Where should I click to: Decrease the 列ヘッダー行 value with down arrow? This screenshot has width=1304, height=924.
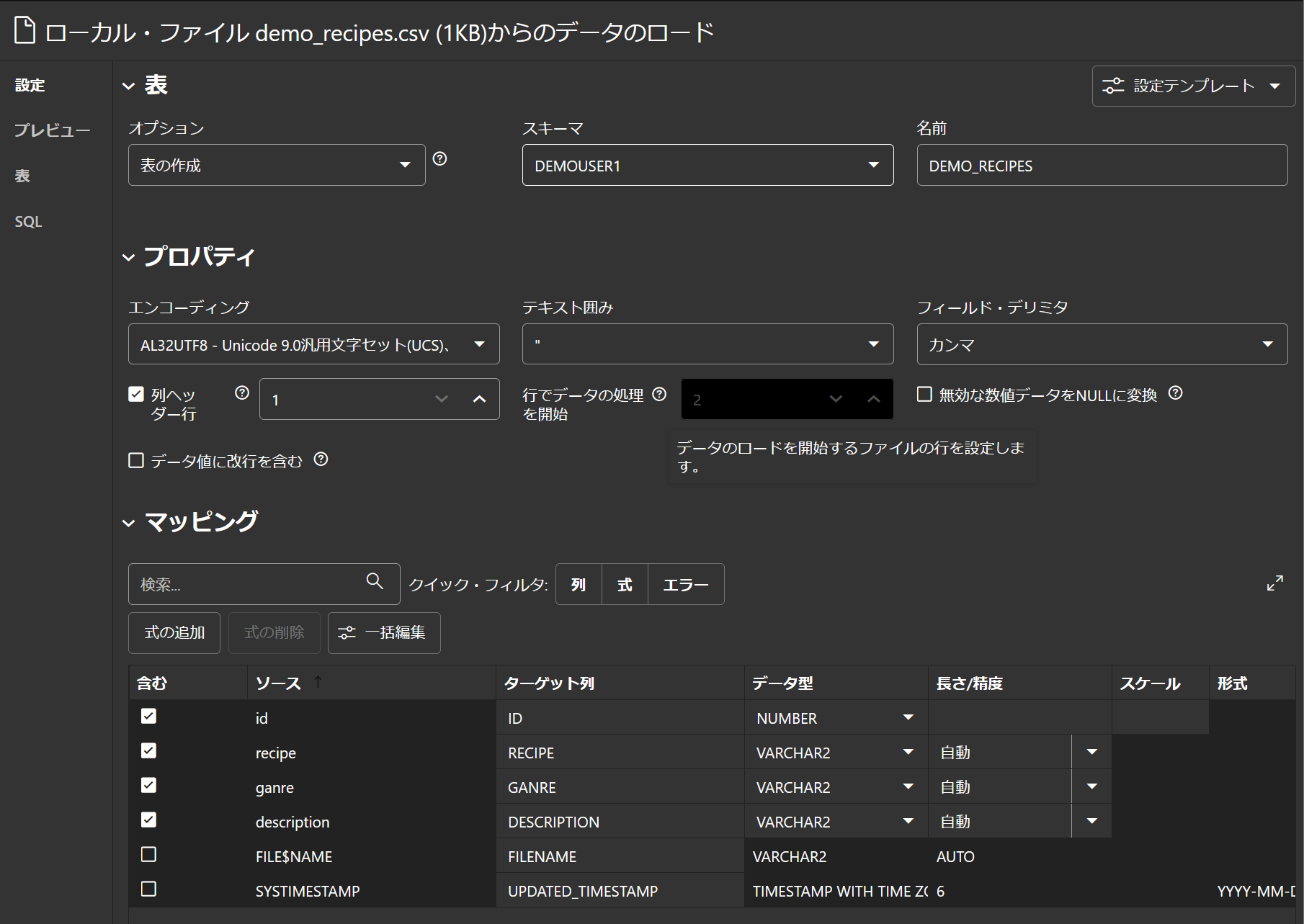point(442,399)
